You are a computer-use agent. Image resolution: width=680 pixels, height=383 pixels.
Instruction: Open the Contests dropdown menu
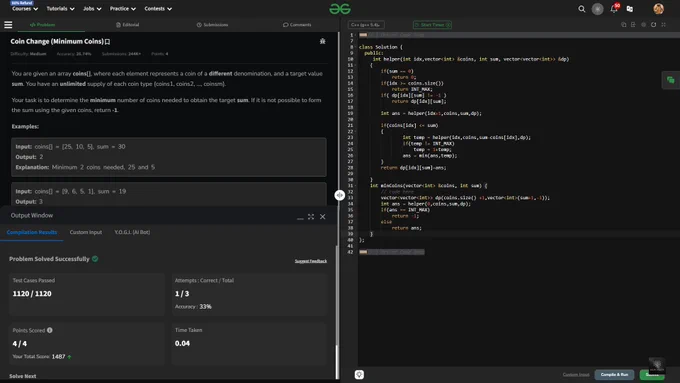(x=158, y=9)
